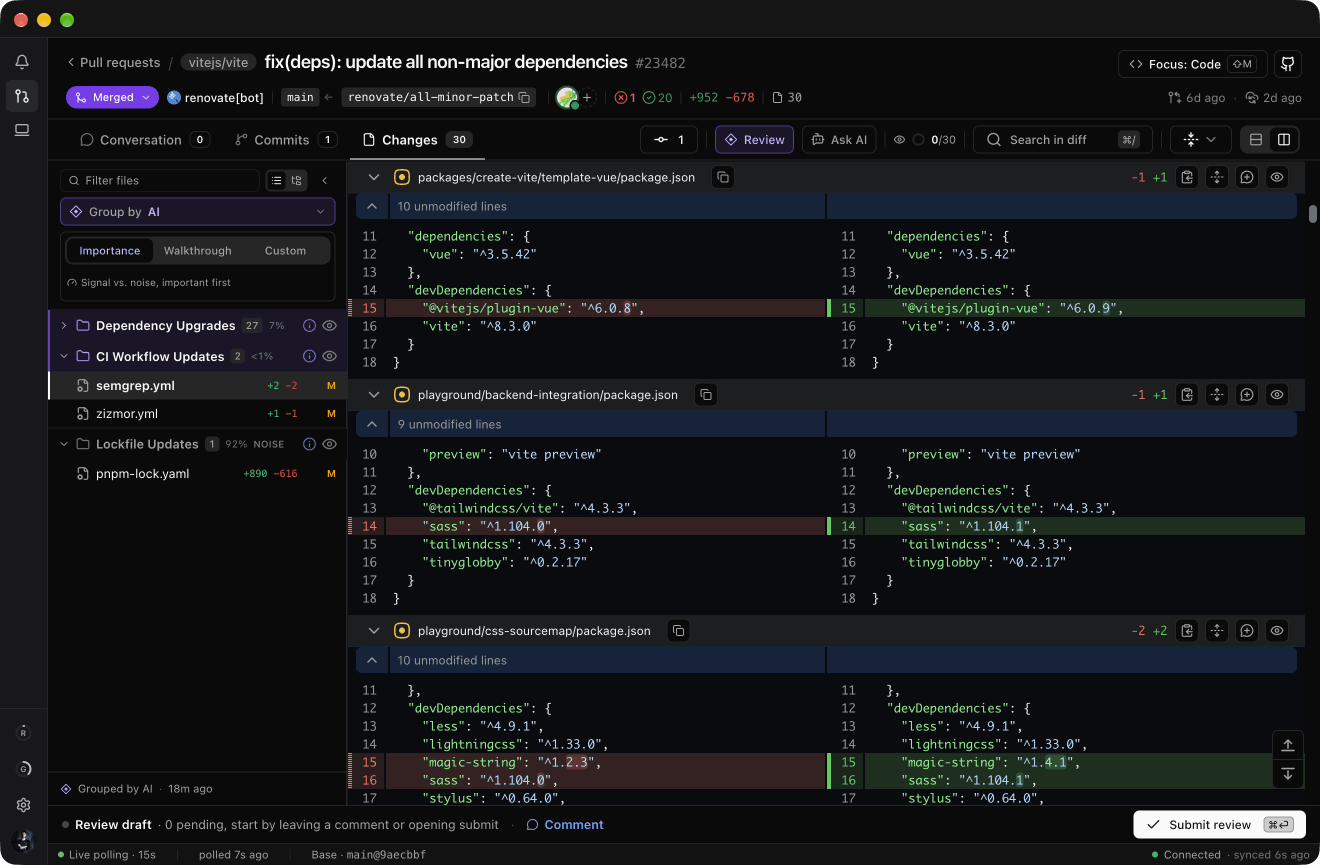Open the notifications bell in the sidebar
This screenshot has width=1320, height=865.
click(22, 62)
